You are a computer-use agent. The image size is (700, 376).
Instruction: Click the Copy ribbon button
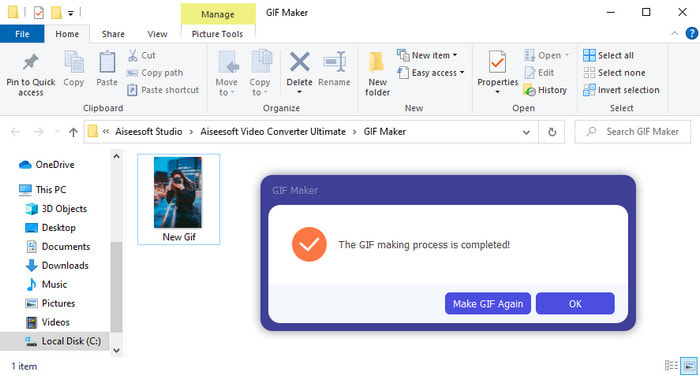(x=74, y=68)
